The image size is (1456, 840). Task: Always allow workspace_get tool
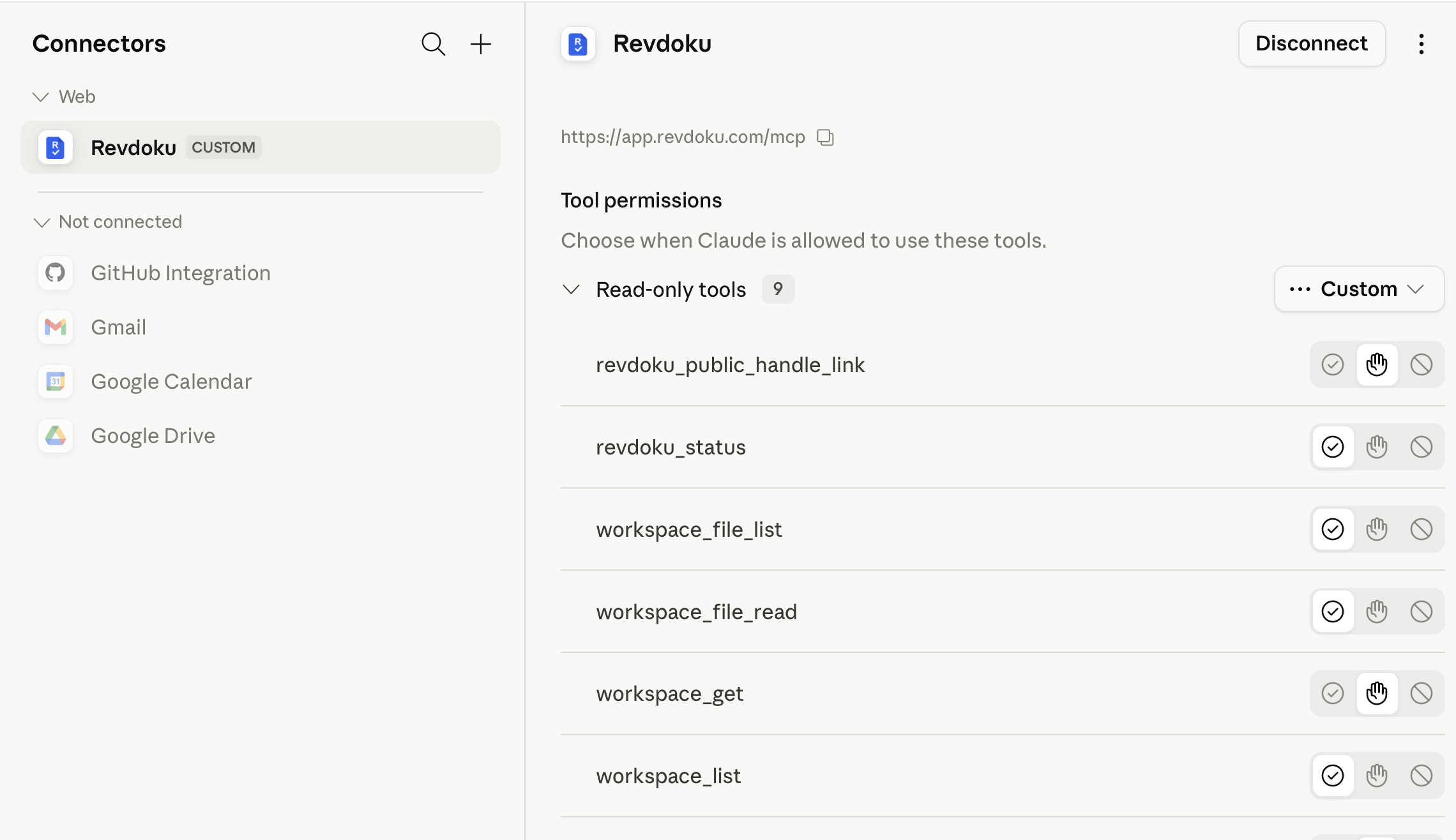(1333, 693)
